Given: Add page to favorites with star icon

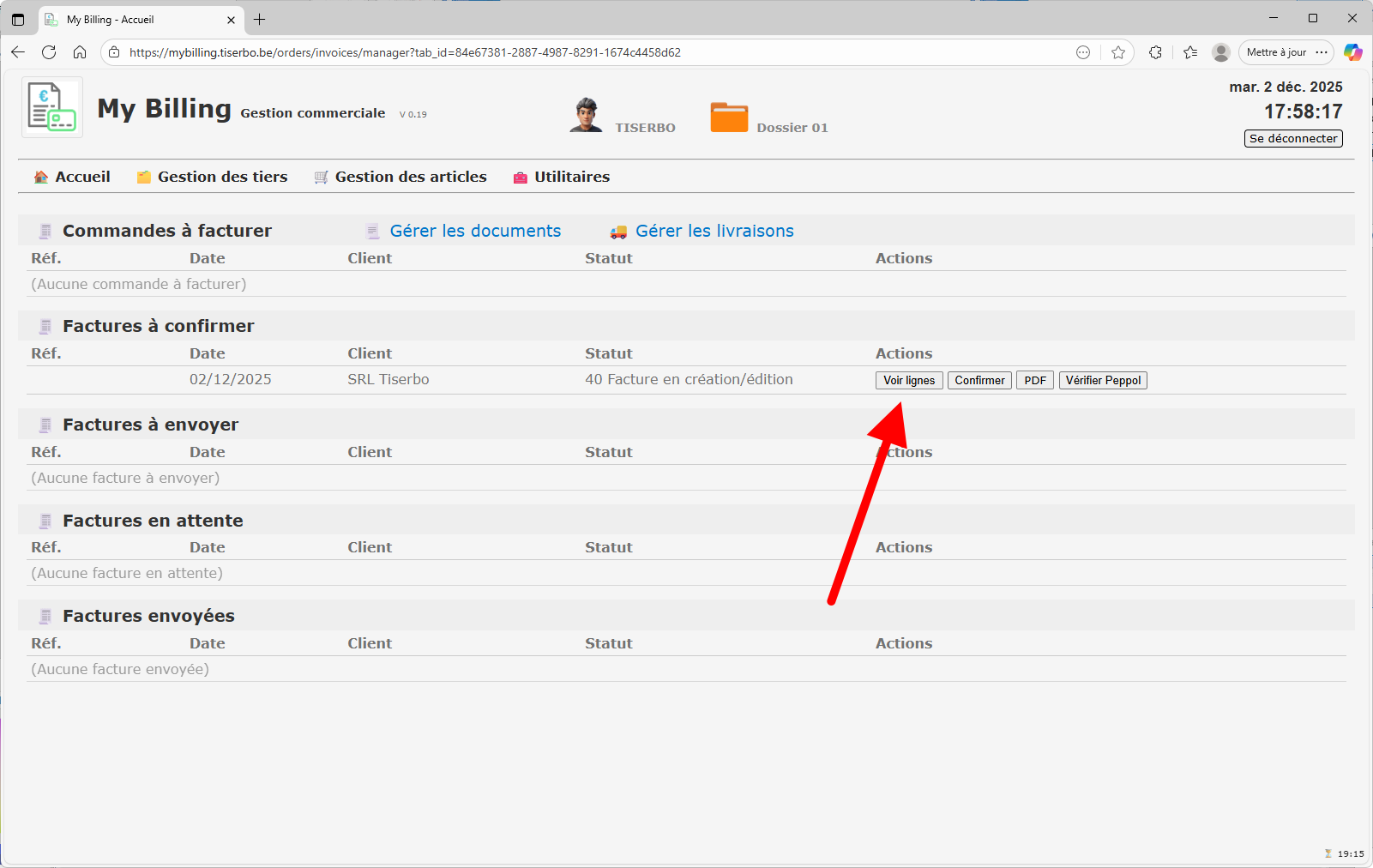Looking at the screenshot, I should 1118,52.
